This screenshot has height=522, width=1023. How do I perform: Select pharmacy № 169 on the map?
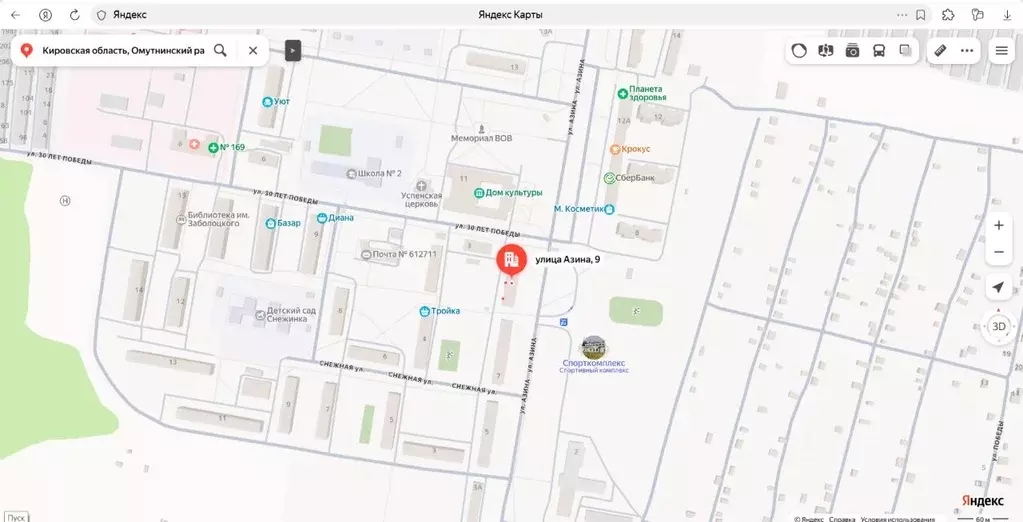[x=226, y=147]
